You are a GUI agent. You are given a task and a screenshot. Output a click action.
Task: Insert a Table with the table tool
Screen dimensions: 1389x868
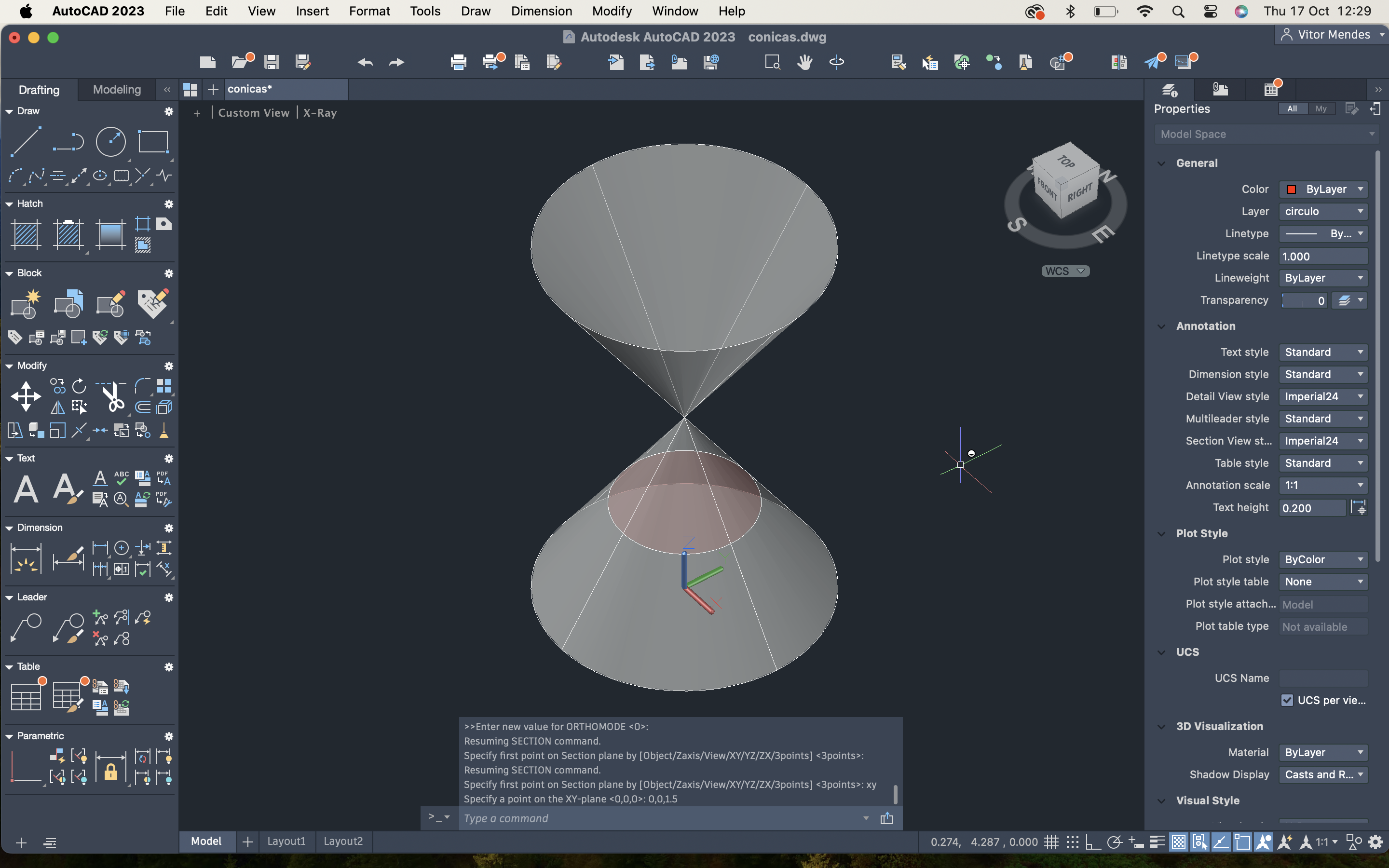(26, 697)
